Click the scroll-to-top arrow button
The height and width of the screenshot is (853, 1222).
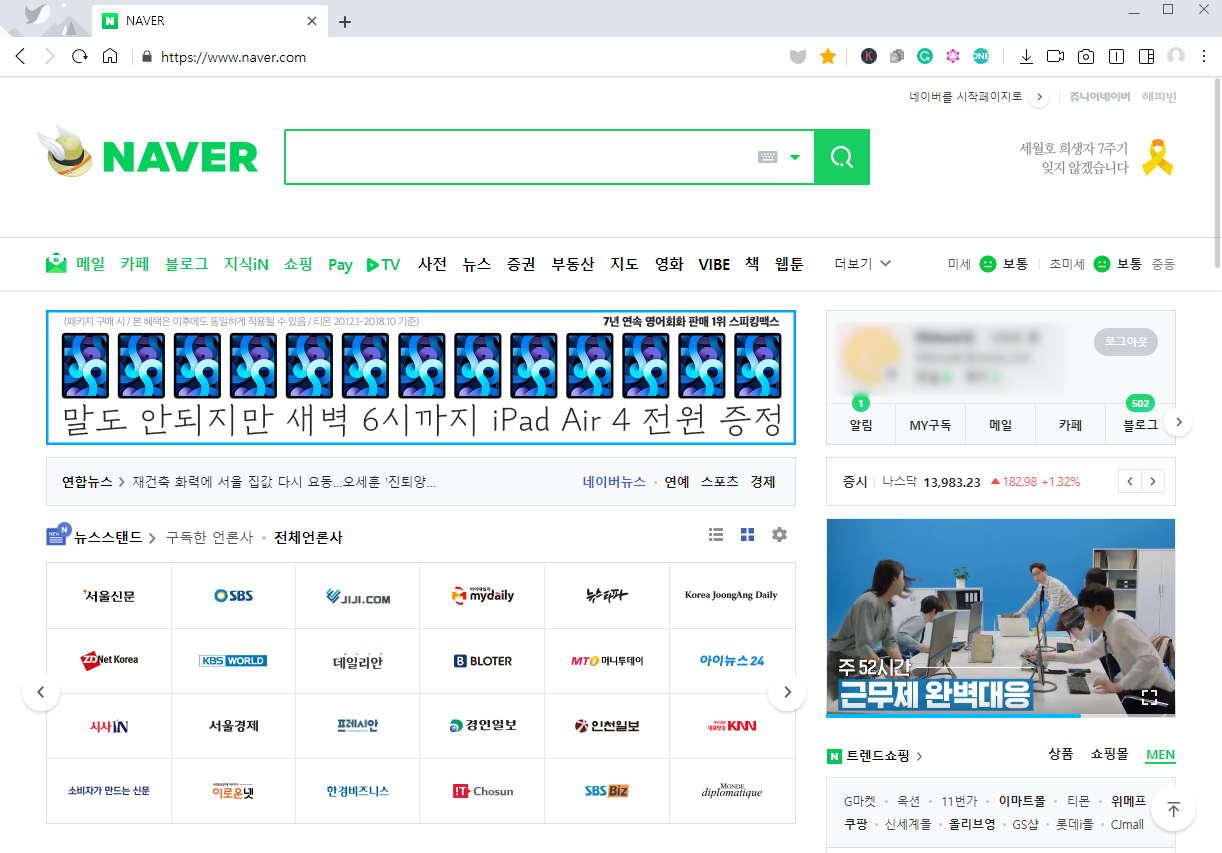(1174, 809)
